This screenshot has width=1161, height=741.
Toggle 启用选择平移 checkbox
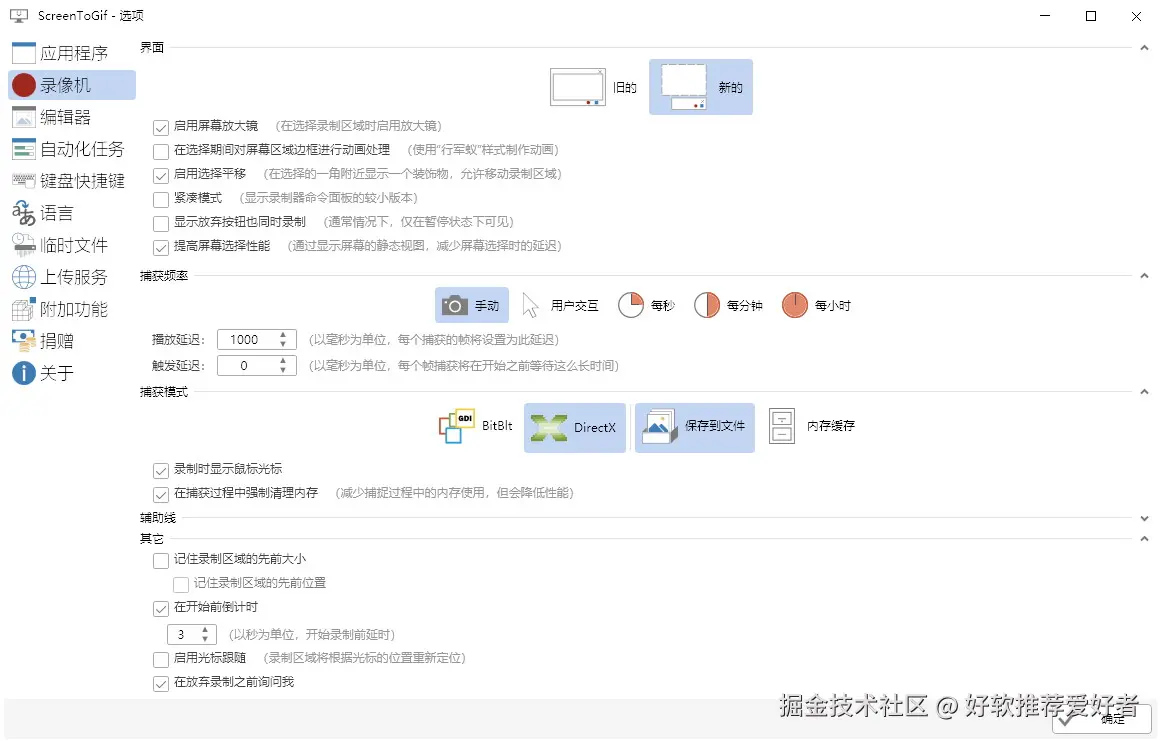(161, 175)
